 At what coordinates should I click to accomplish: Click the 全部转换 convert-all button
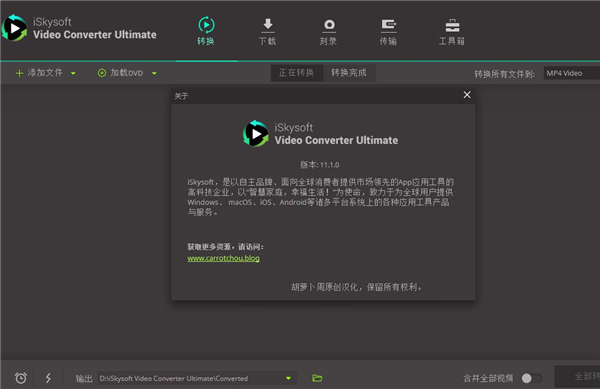point(577,376)
